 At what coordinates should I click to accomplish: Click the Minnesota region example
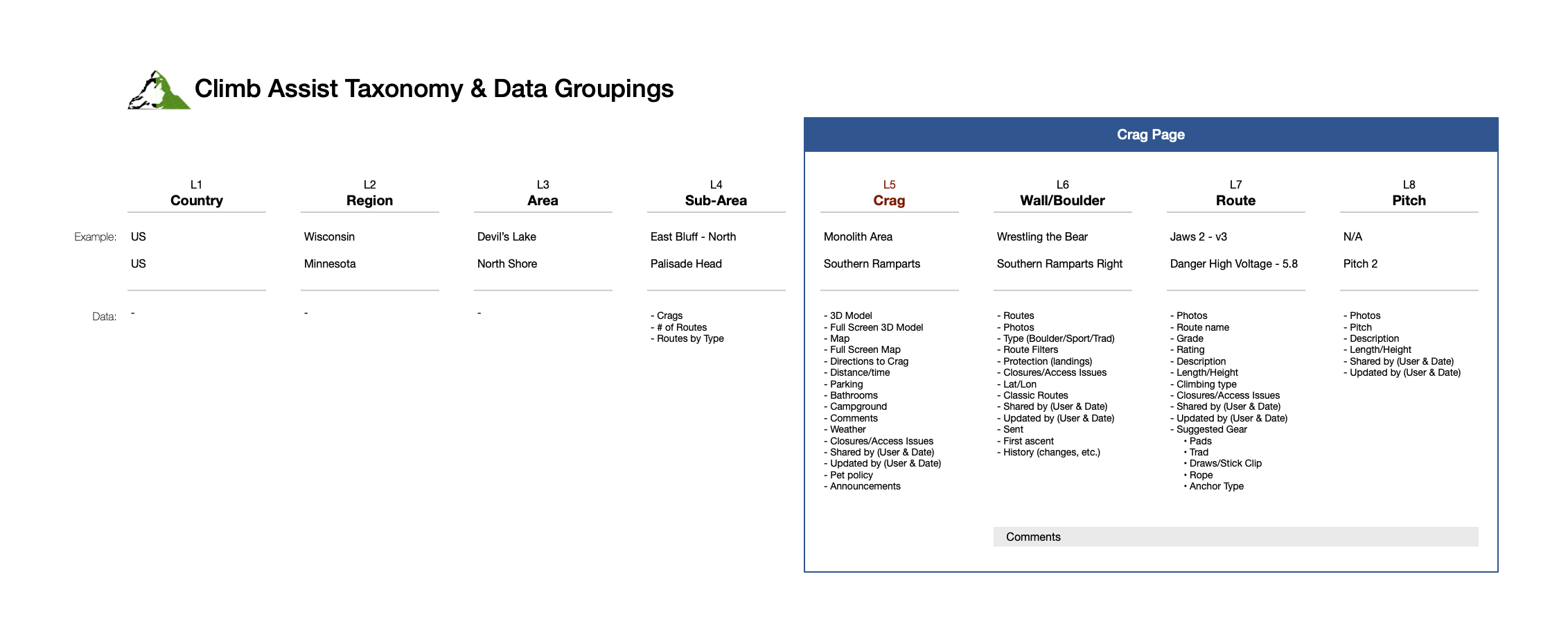pyautogui.click(x=330, y=263)
